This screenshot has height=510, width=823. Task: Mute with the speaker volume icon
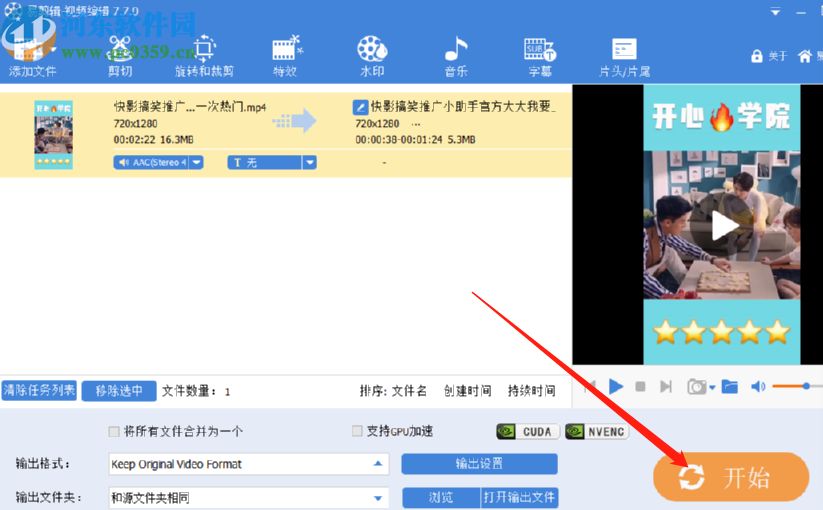758,387
